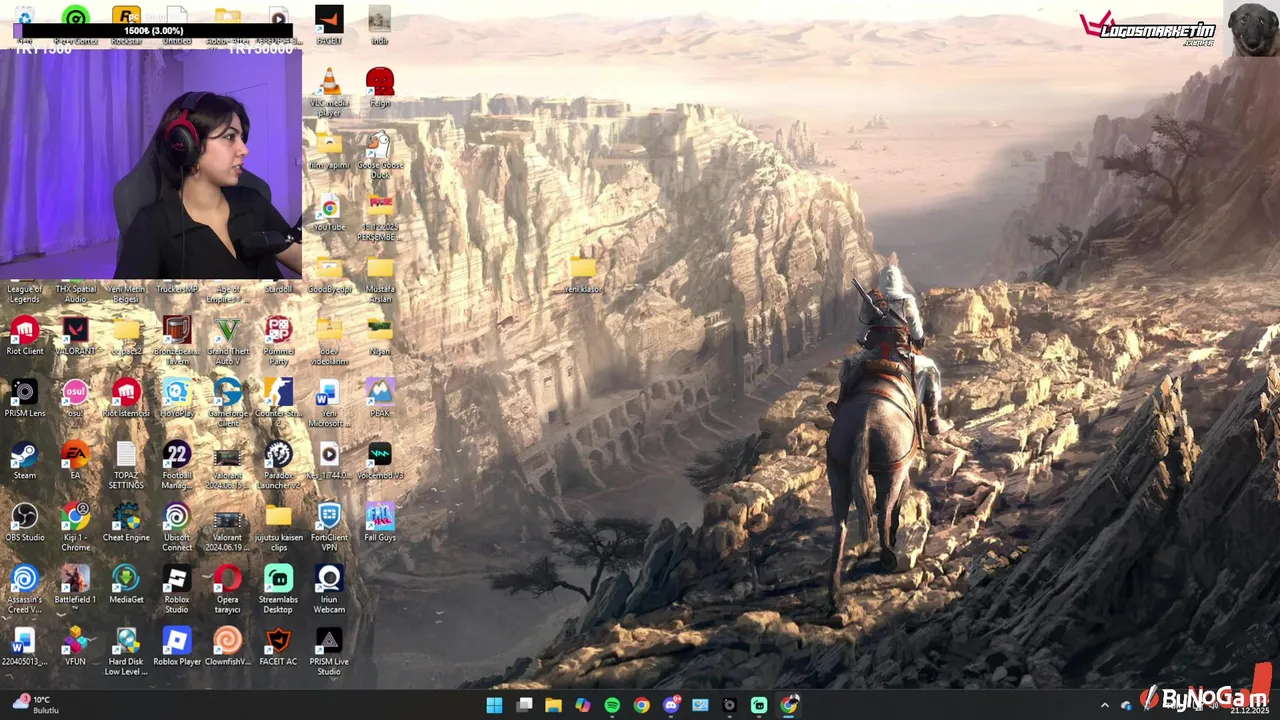Launch PRISM Live Studio icon

[329, 651]
